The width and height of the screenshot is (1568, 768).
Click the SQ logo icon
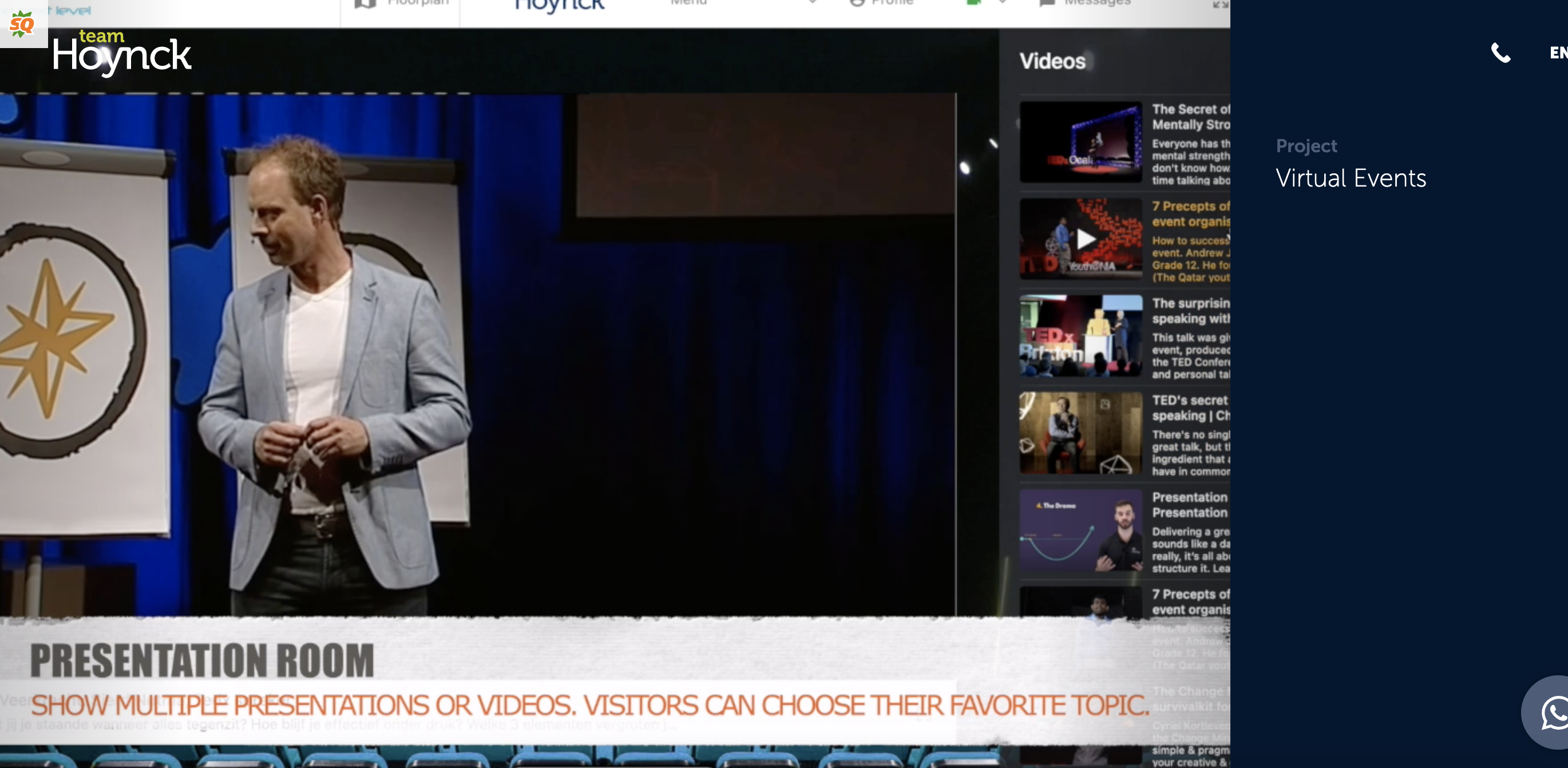(22, 25)
